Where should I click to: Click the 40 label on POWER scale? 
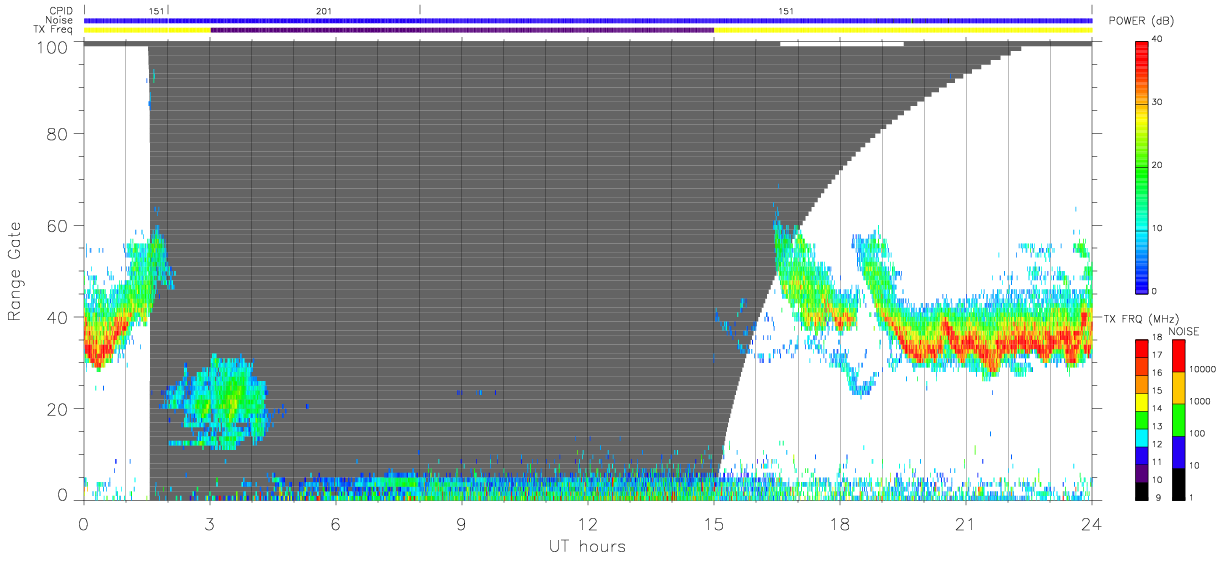point(1157,39)
